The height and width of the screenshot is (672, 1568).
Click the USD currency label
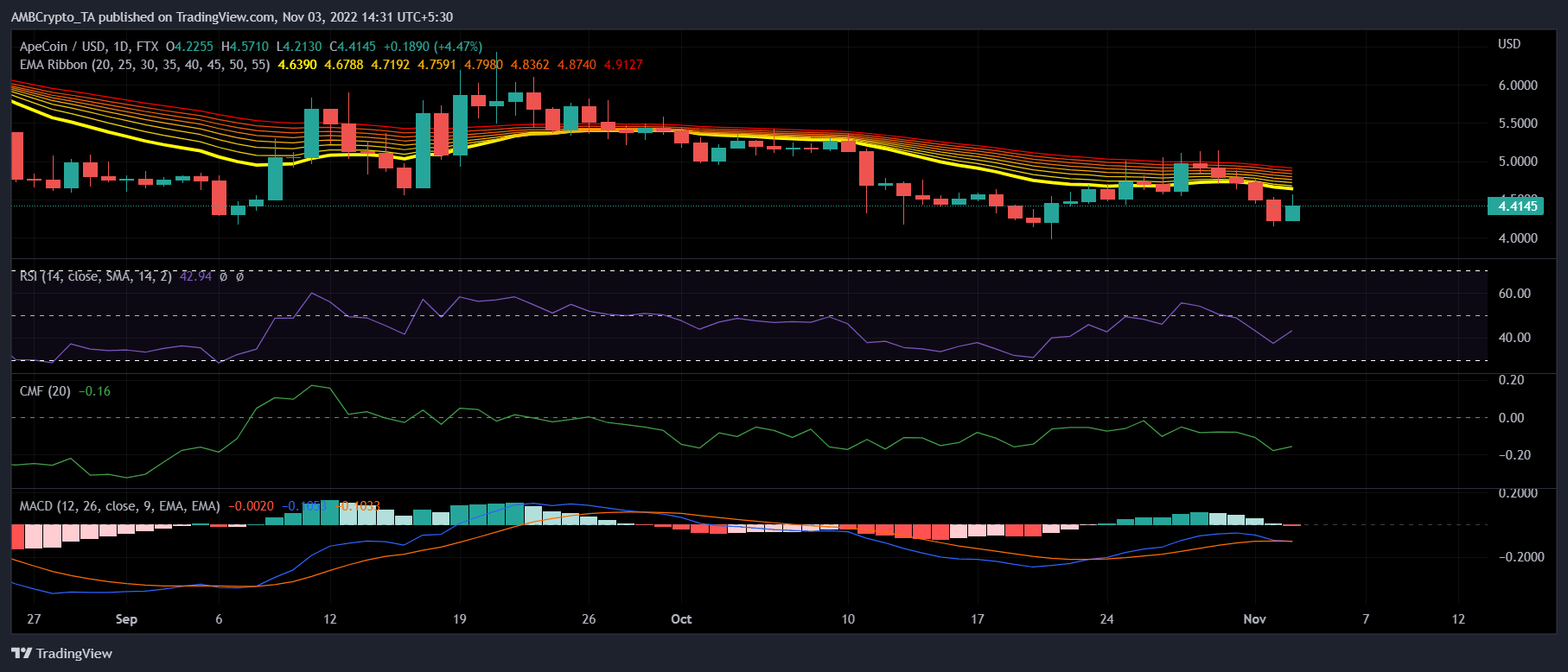pos(1509,44)
